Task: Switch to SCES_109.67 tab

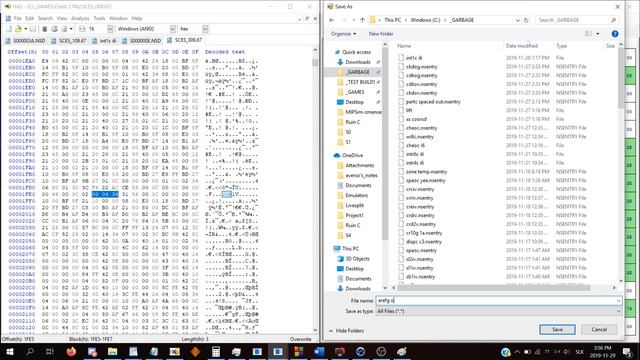Action: pos(69,41)
